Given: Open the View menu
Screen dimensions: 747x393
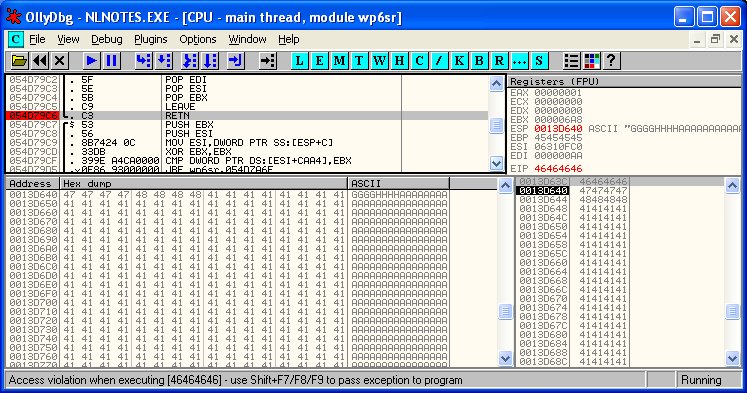Looking at the screenshot, I should [68, 39].
